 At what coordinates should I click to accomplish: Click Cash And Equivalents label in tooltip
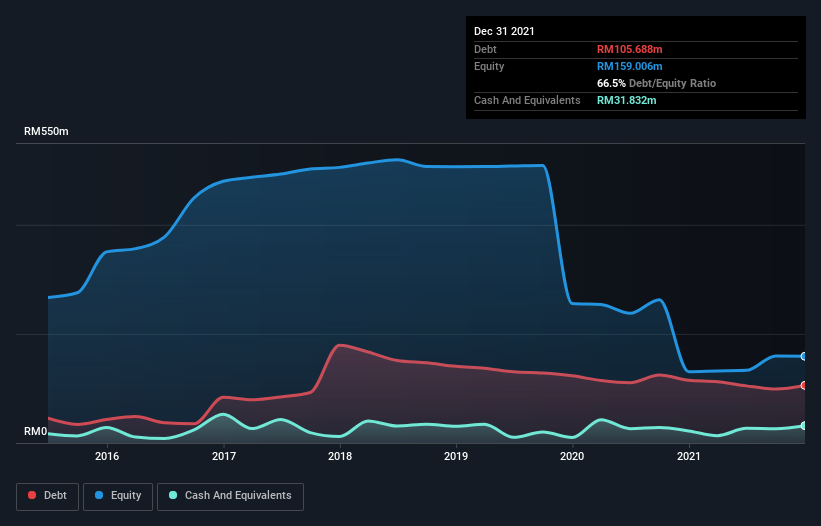[527, 100]
